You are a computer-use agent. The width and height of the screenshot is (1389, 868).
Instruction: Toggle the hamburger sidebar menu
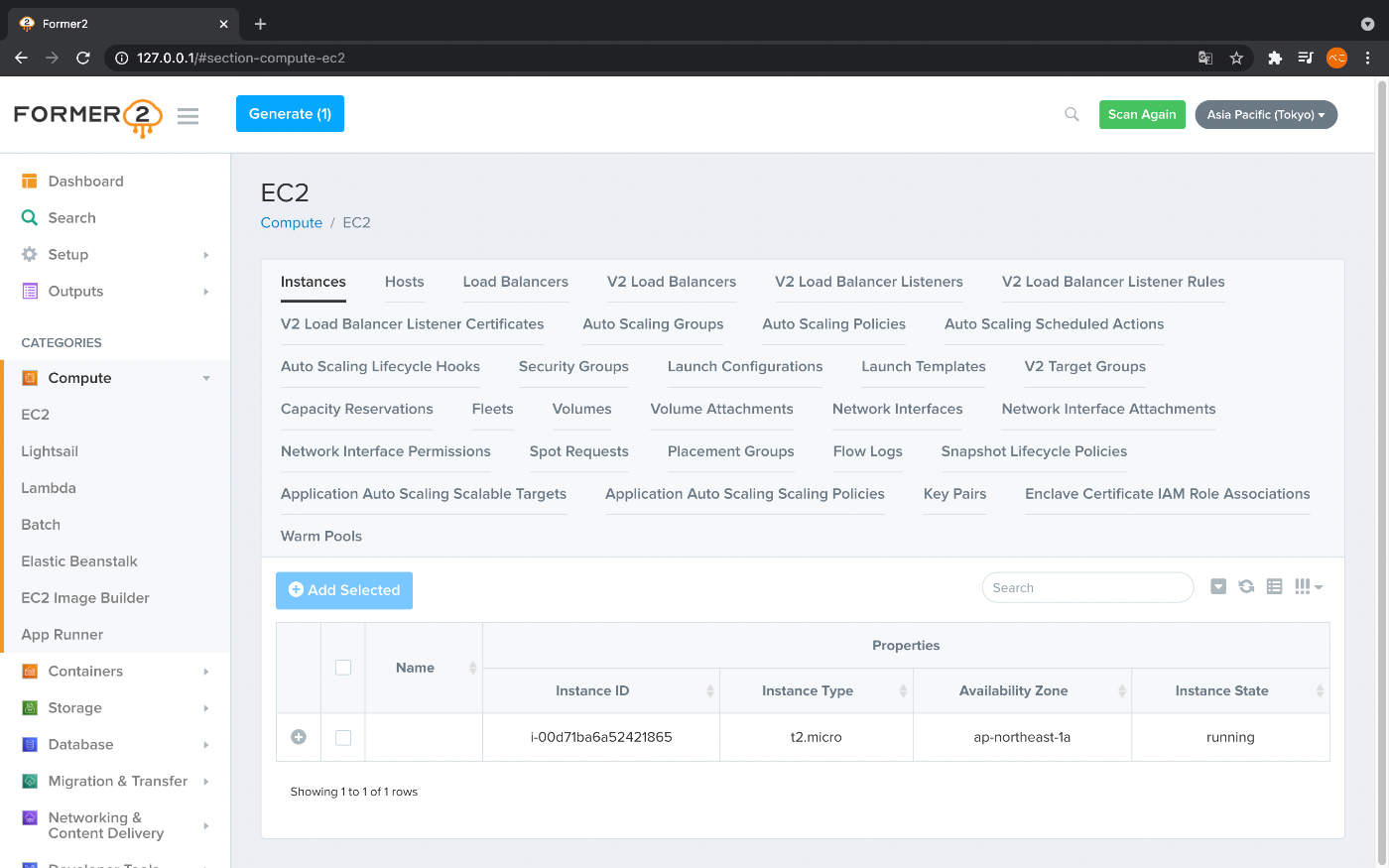click(x=189, y=116)
